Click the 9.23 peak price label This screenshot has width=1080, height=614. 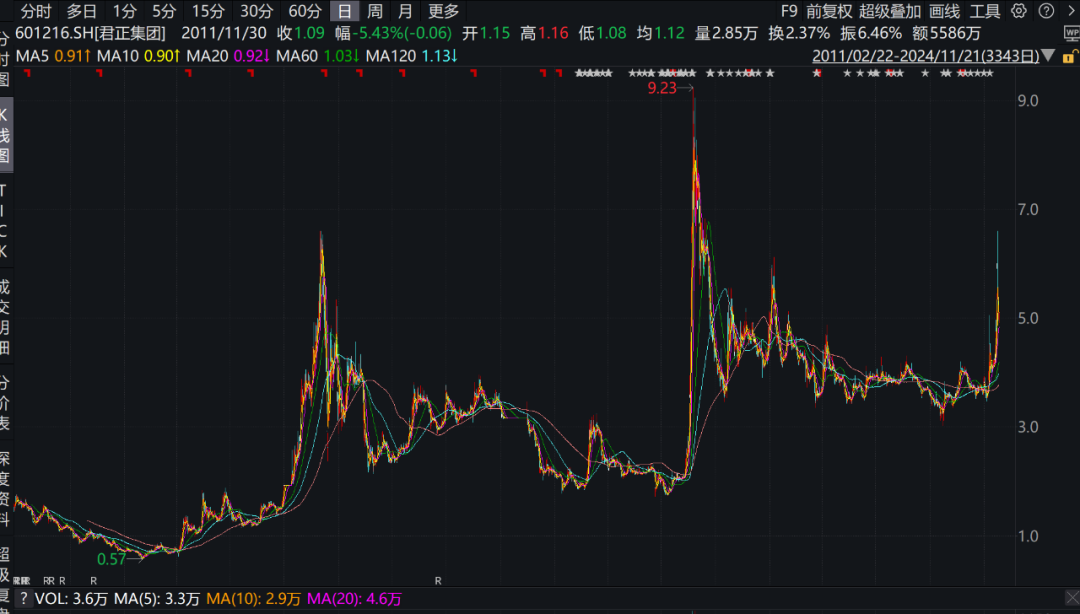tap(662, 88)
